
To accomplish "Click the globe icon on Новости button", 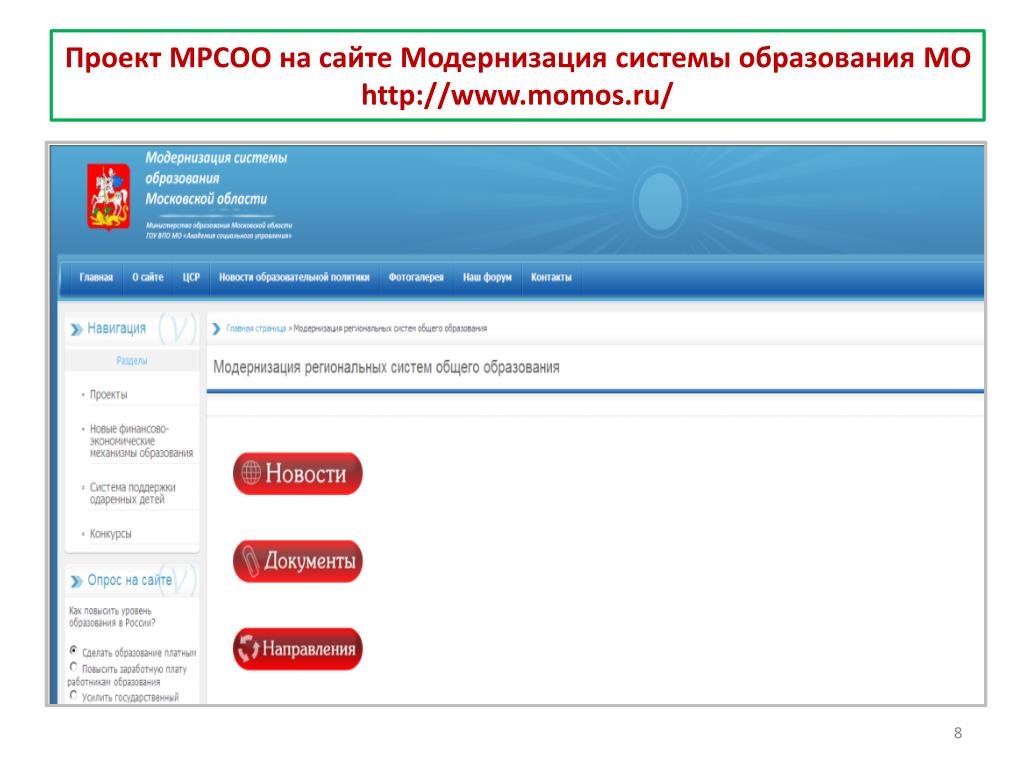I will point(251,472).
